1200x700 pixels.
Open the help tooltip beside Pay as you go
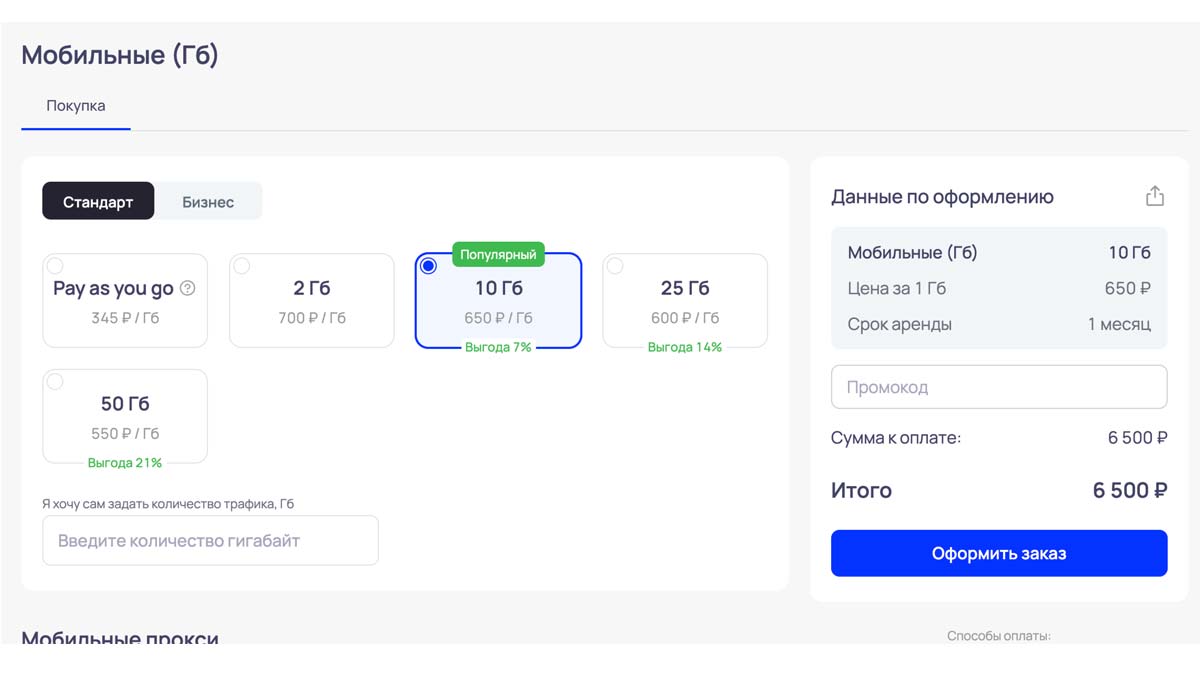[x=187, y=289]
